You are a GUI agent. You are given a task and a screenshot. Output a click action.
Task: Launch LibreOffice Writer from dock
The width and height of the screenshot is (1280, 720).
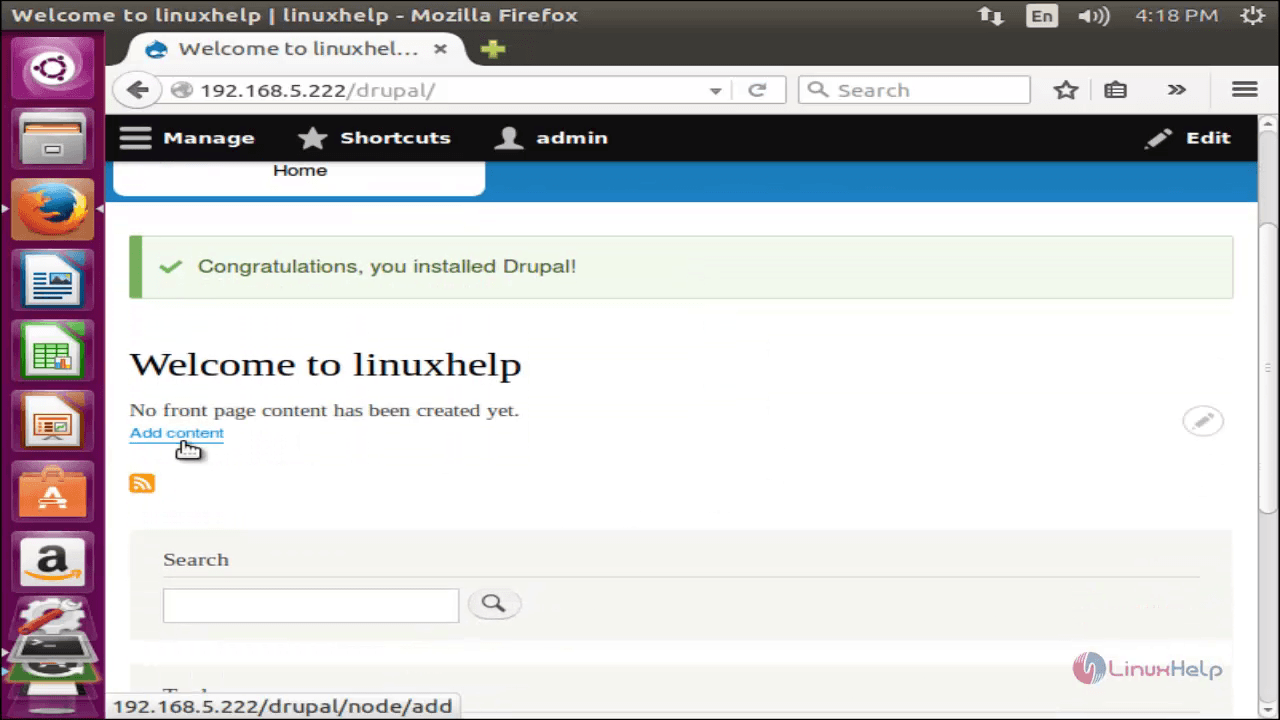(52, 280)
